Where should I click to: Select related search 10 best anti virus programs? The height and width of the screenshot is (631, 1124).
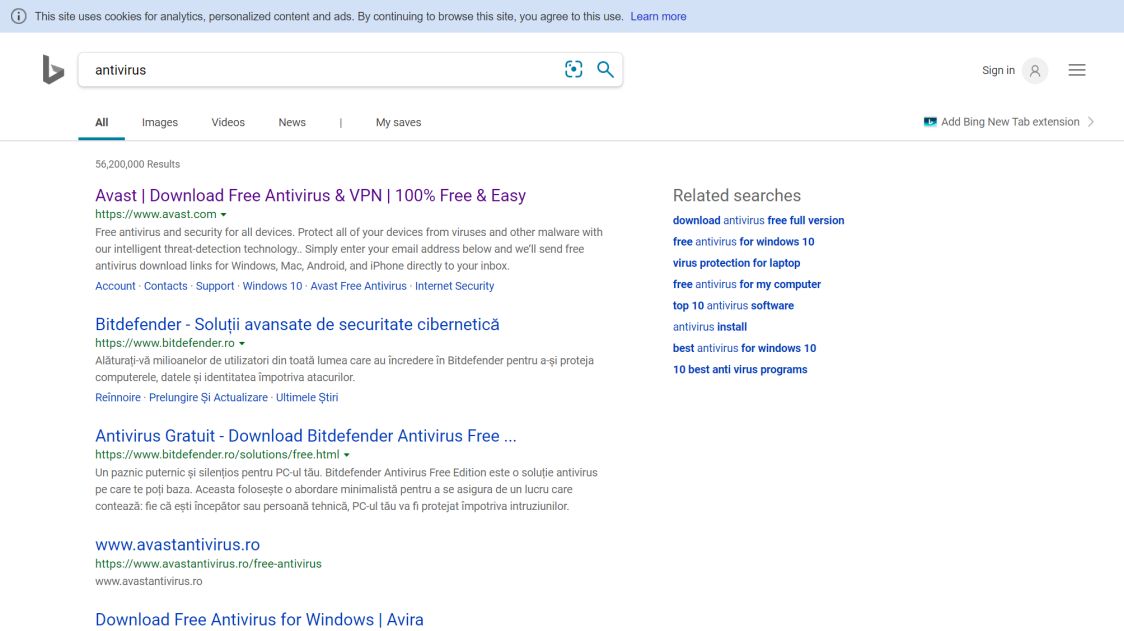(740, 370)
